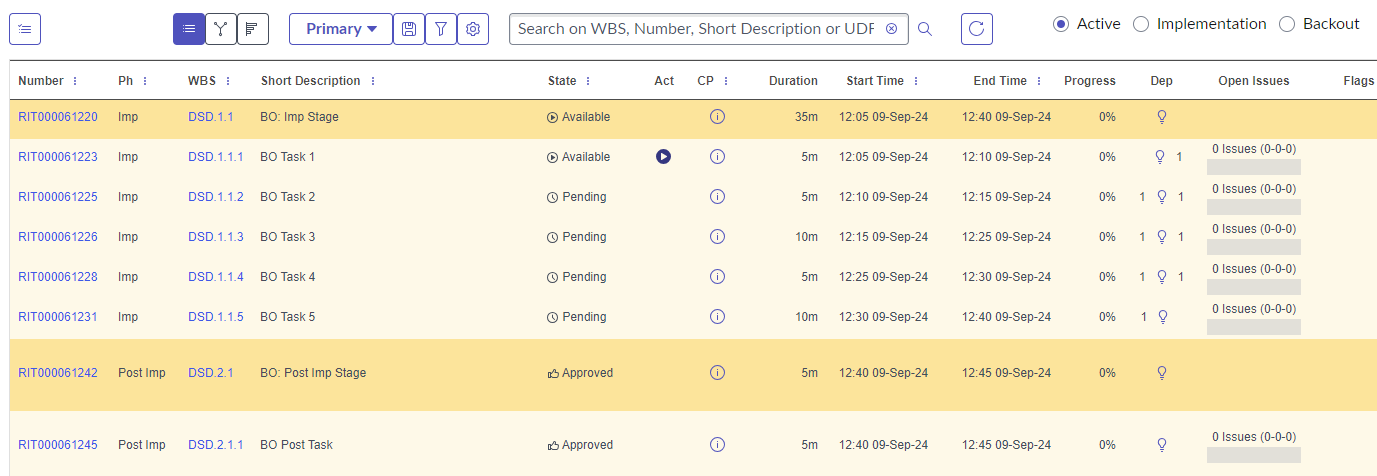Viewport: 1377px width, 476px height.
Task: Open the Primary dropdown menu
Action: click(341, 29)
